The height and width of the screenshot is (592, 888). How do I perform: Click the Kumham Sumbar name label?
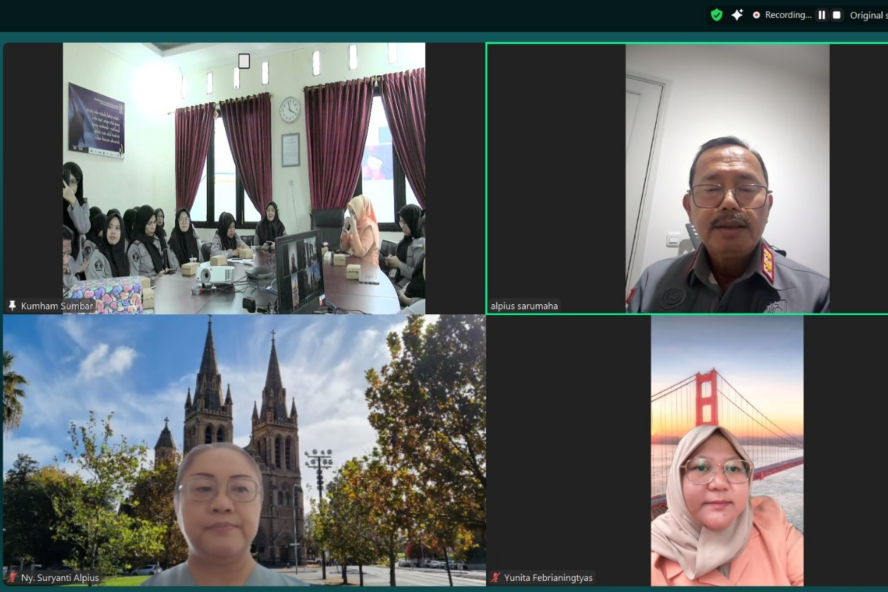point(57,306)
